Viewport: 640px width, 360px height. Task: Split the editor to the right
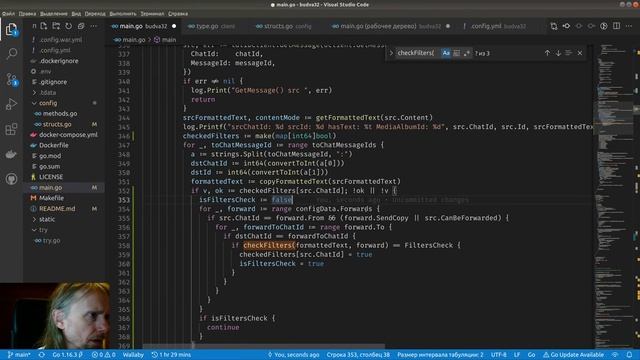tap(616, 26)
